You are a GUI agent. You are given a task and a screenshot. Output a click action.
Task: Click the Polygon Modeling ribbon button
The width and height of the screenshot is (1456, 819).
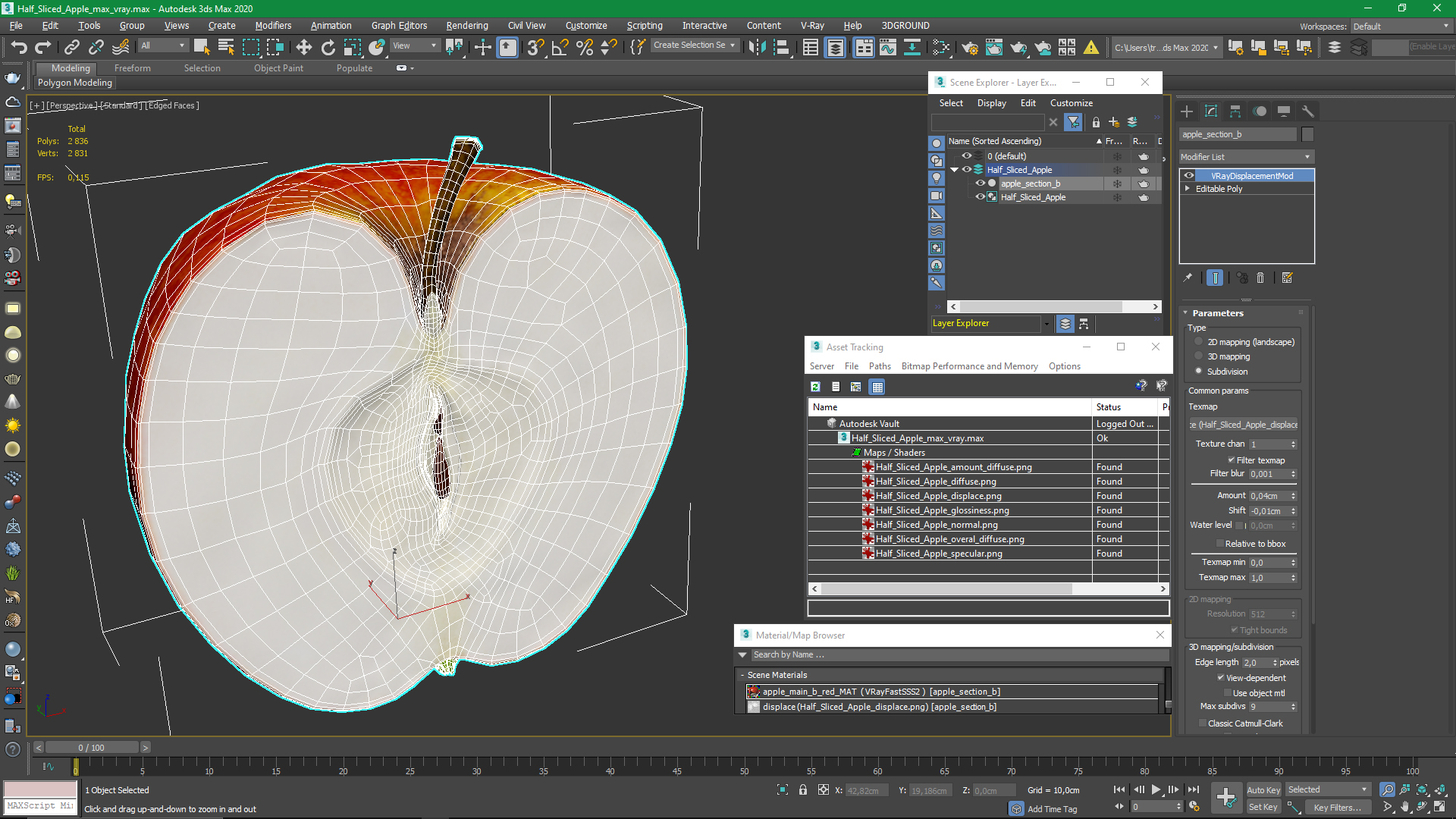[x=75, y=83]
